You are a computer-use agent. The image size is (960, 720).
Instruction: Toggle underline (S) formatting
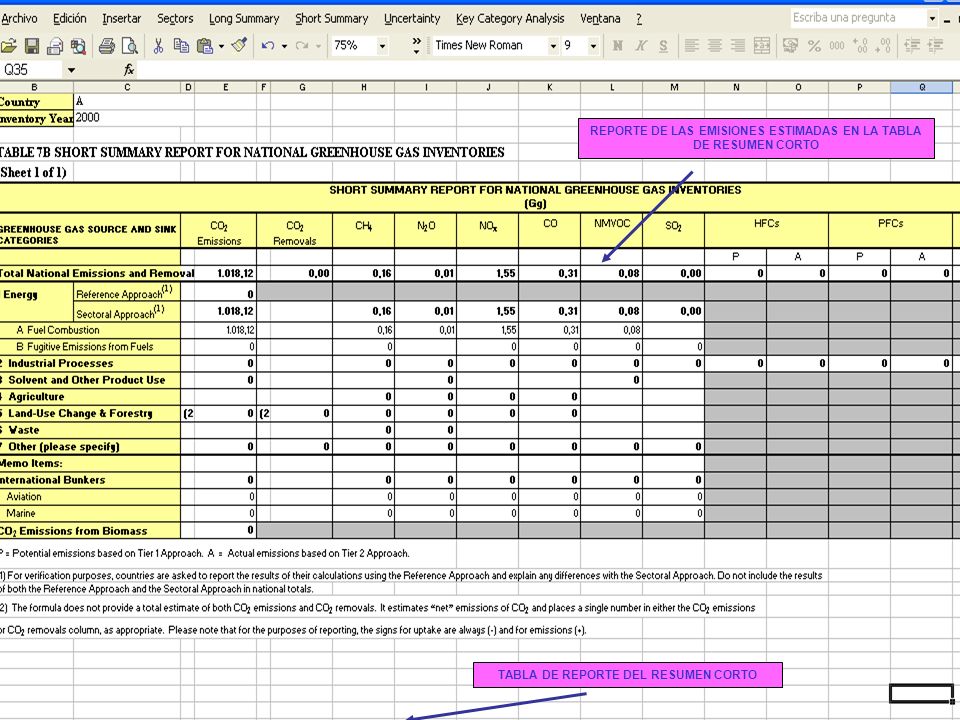point(664,45)
